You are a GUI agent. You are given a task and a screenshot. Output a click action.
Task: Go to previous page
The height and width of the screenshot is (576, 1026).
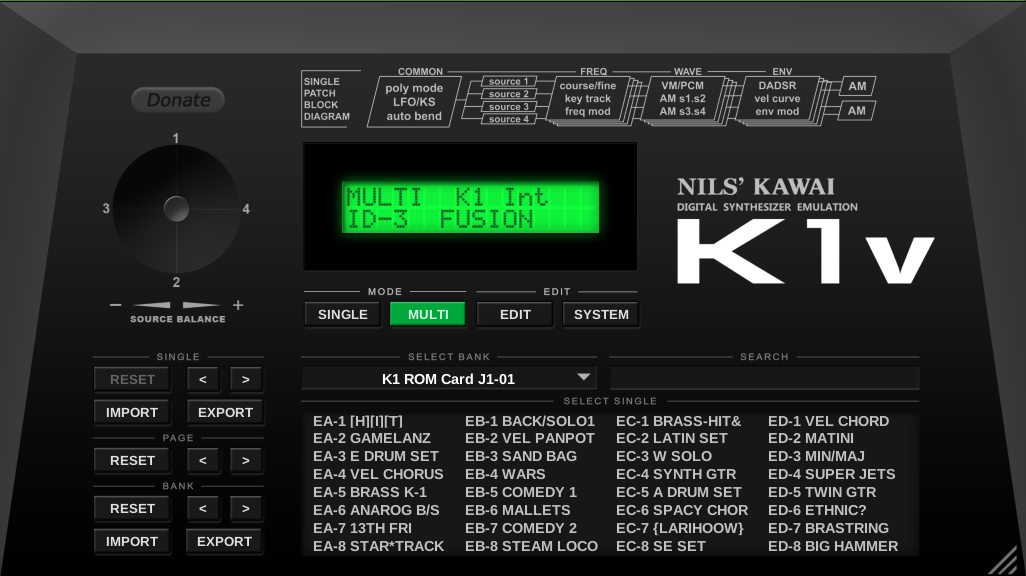click(x=203, y=460)
